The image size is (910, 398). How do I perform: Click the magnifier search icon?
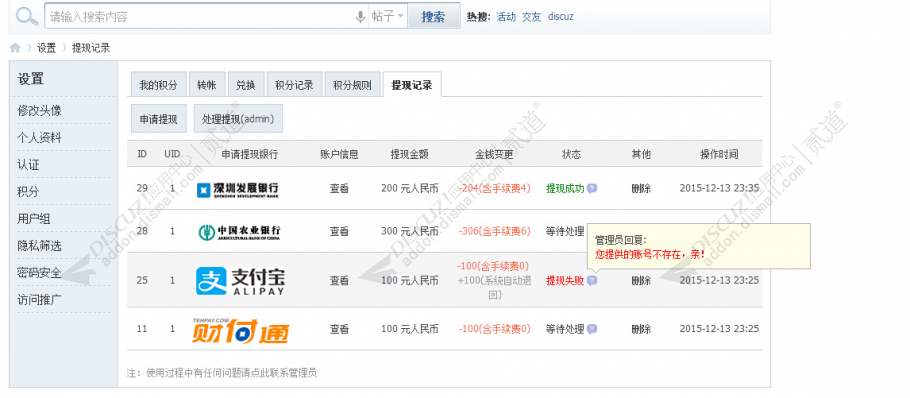click(27, 16)
